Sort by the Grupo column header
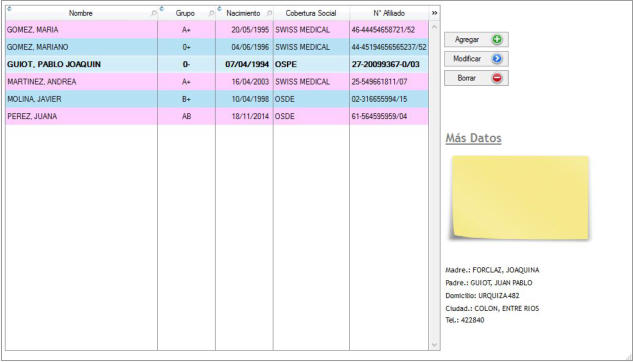This screenshot has height=362, width=633. (185, 13)
